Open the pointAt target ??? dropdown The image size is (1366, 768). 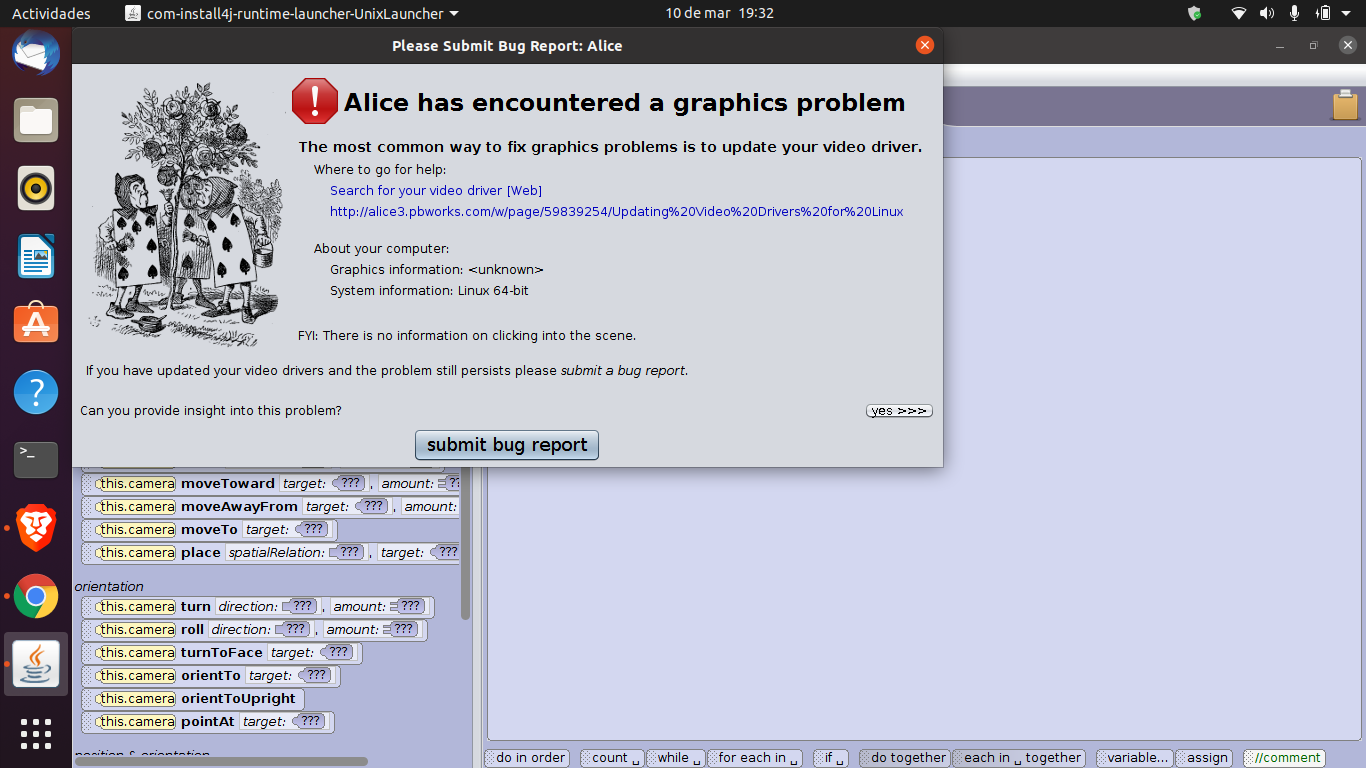click(x=310, y=721)
